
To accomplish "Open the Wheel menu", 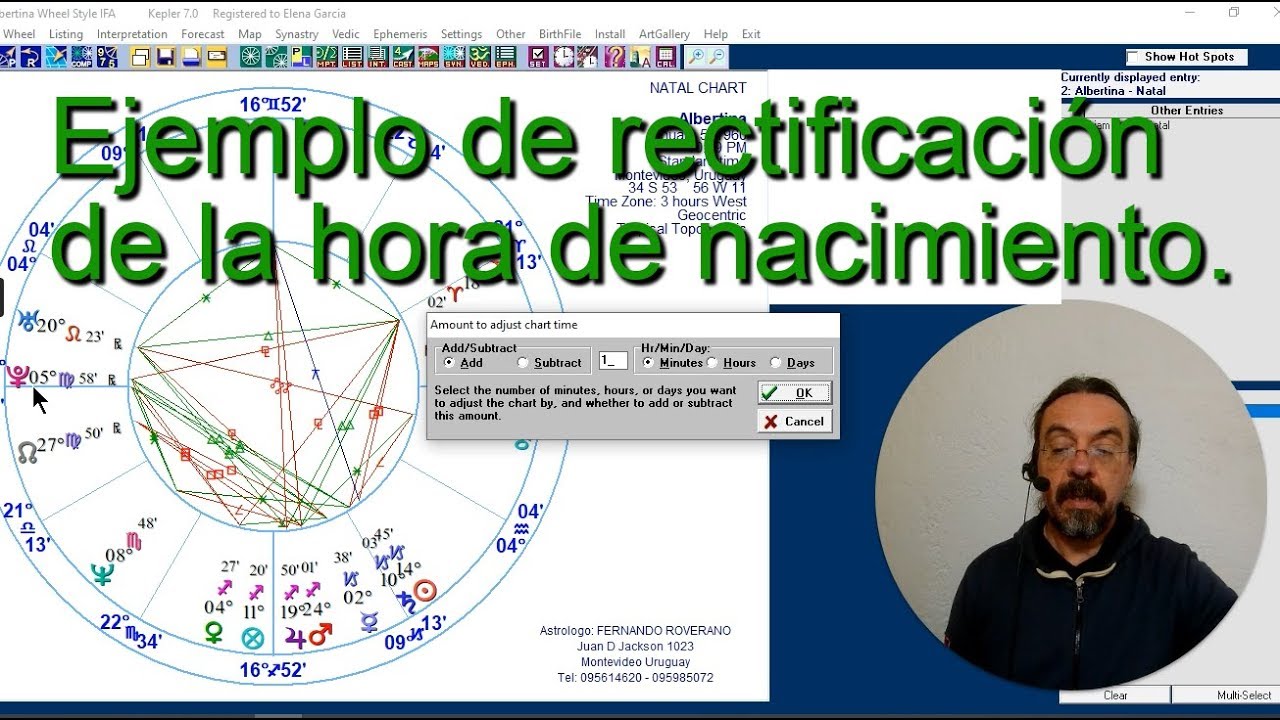I will [19, 34].
